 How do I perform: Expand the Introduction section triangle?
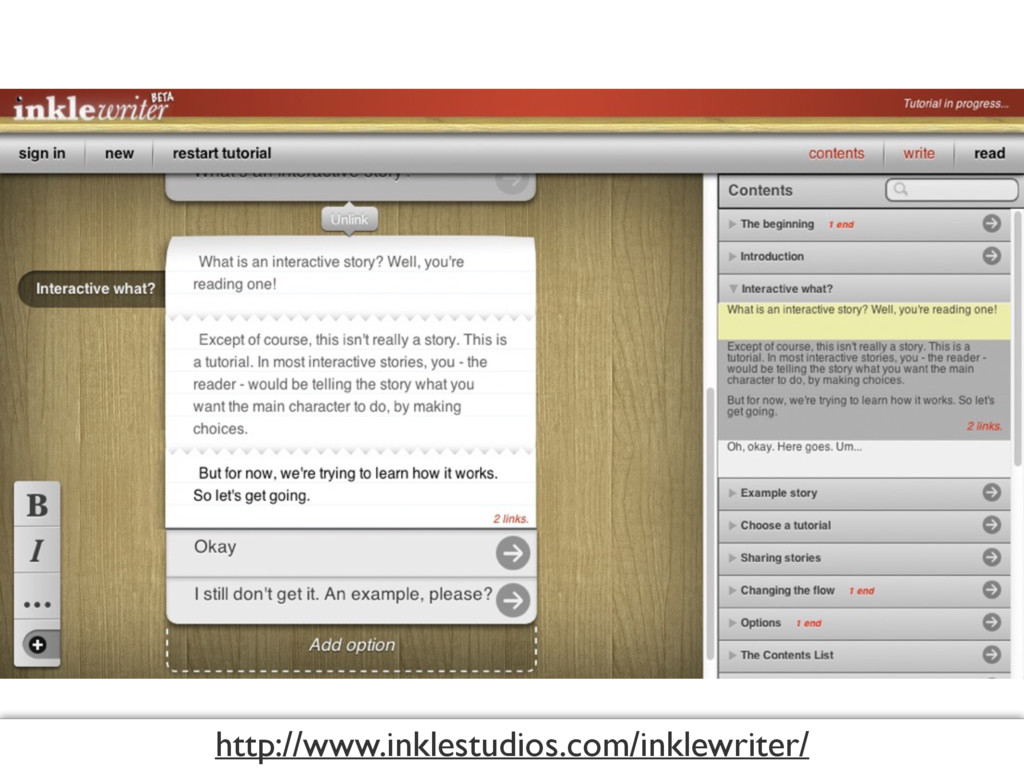coord(732,257)
